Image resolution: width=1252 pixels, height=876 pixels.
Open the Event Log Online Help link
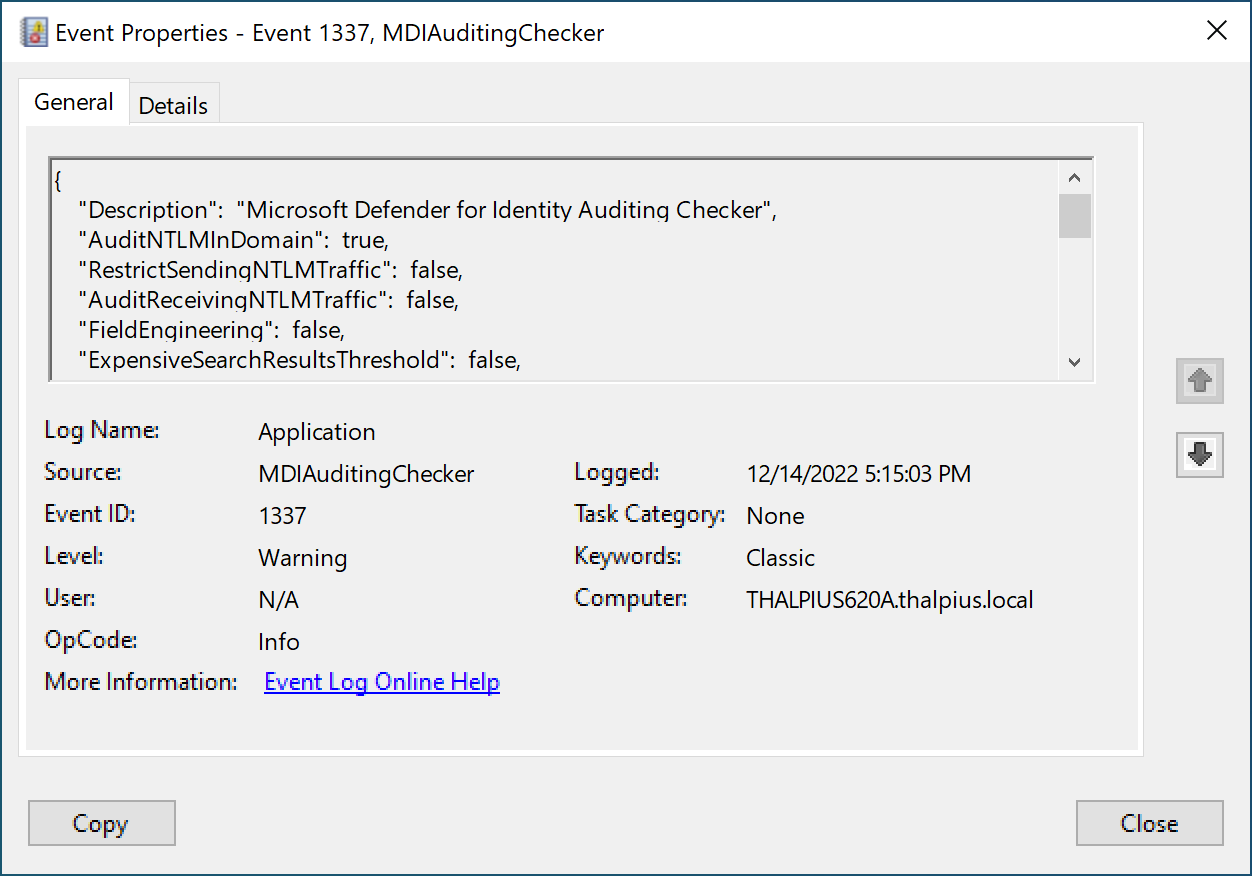(382, 682)
